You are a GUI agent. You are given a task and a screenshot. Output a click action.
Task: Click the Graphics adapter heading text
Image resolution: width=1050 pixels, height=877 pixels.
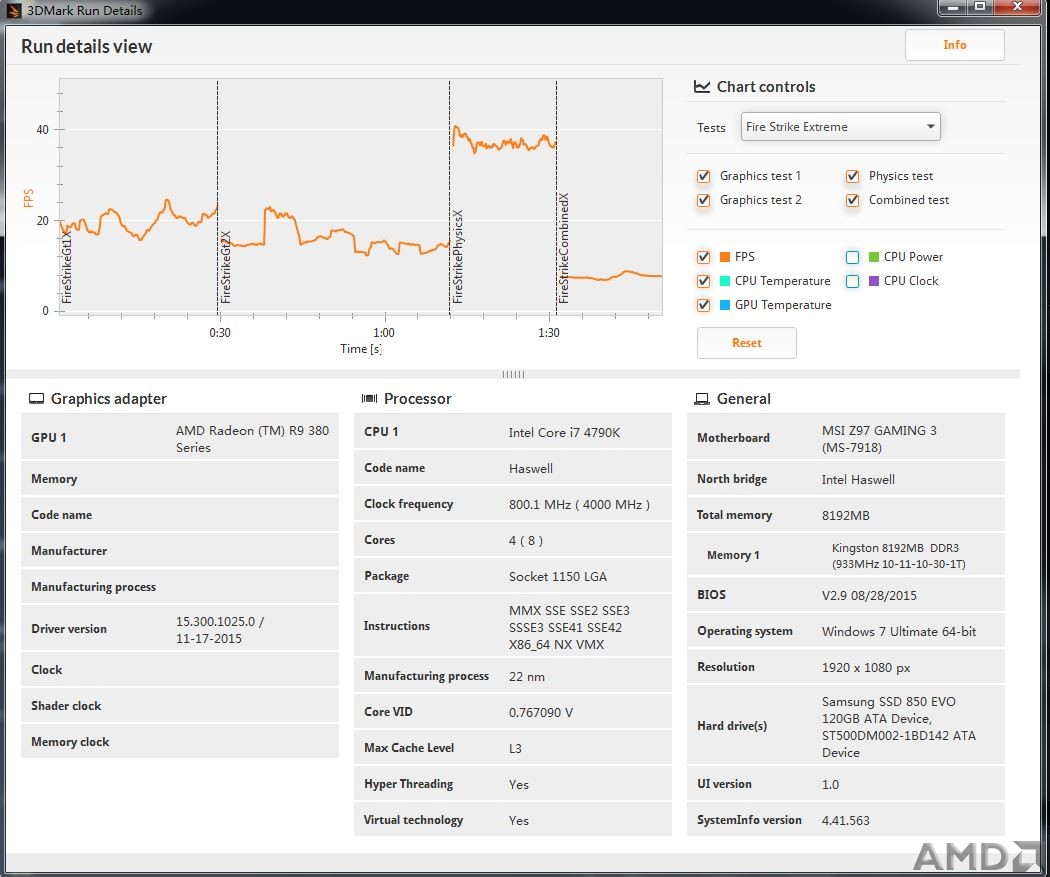click(108, 399)
